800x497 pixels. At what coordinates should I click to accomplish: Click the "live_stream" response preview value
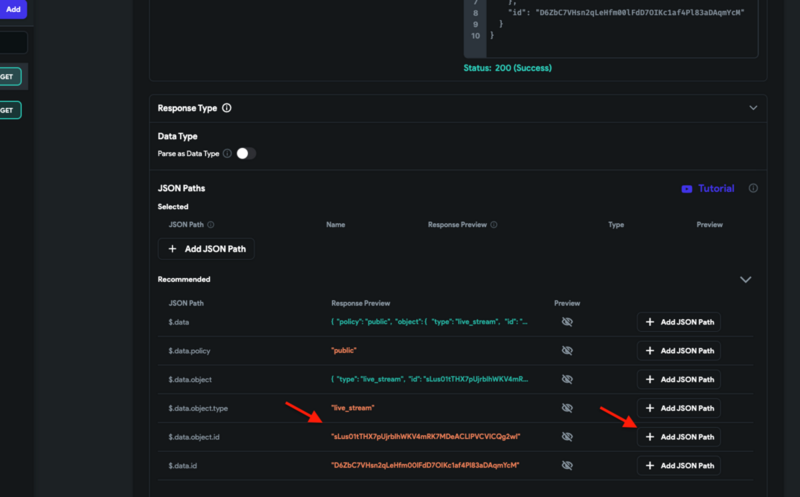(x=353, y=408)
